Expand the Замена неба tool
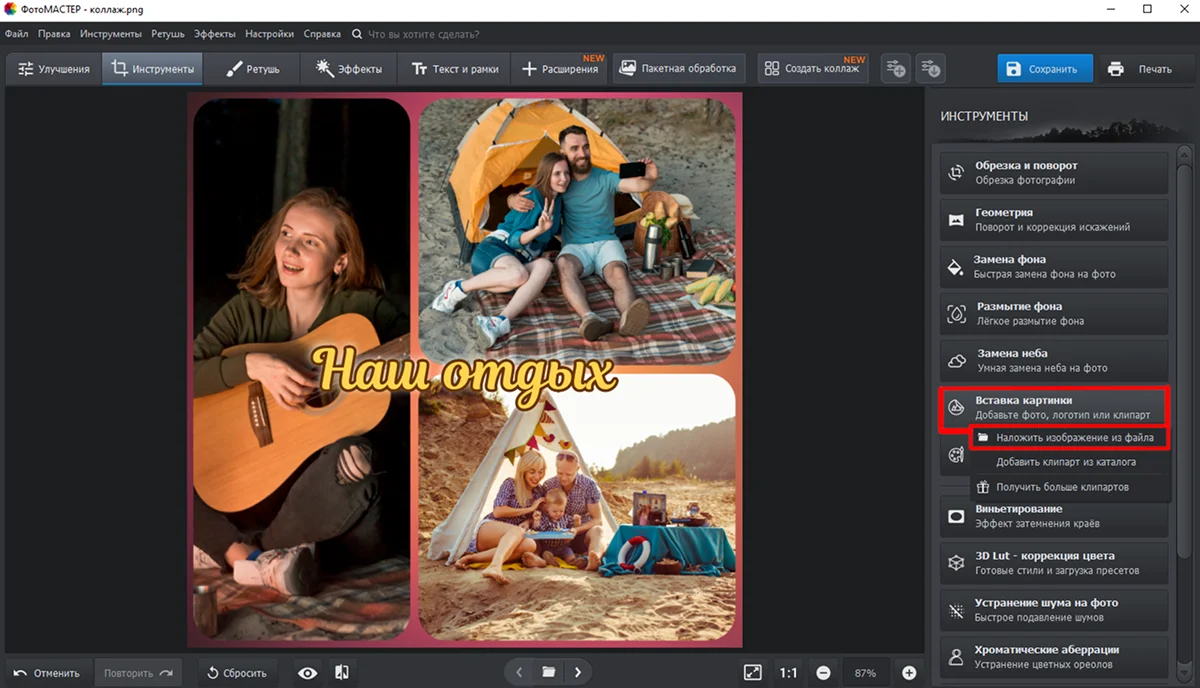Screen dimensions: 1200x688 point(1054,360)
